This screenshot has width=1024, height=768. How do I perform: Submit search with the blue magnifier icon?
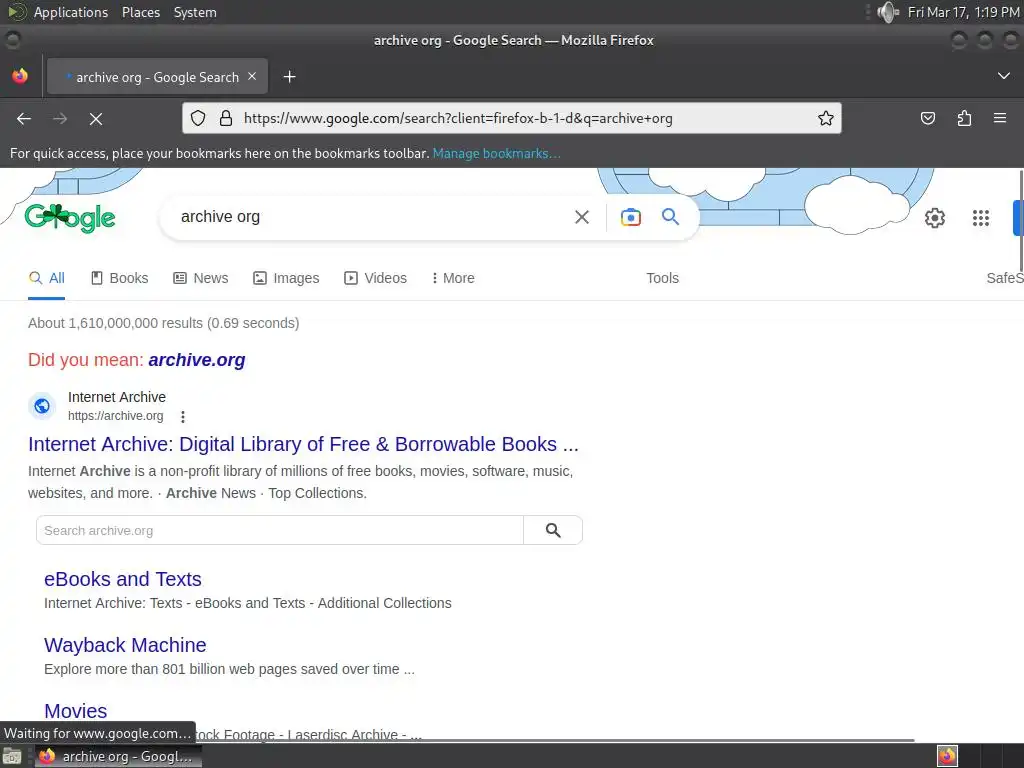tap(671, 217)
